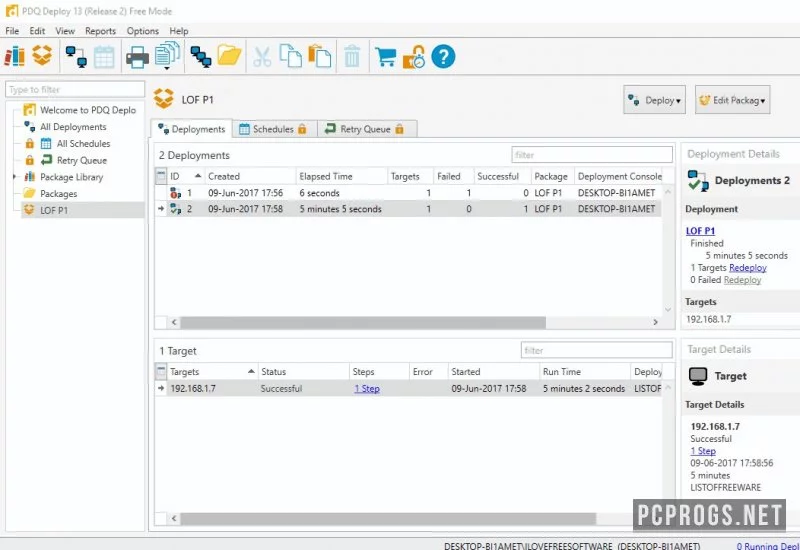Click Redeploy link next to 1 Targets
800x550 pixels.
[x=747, y=267]
